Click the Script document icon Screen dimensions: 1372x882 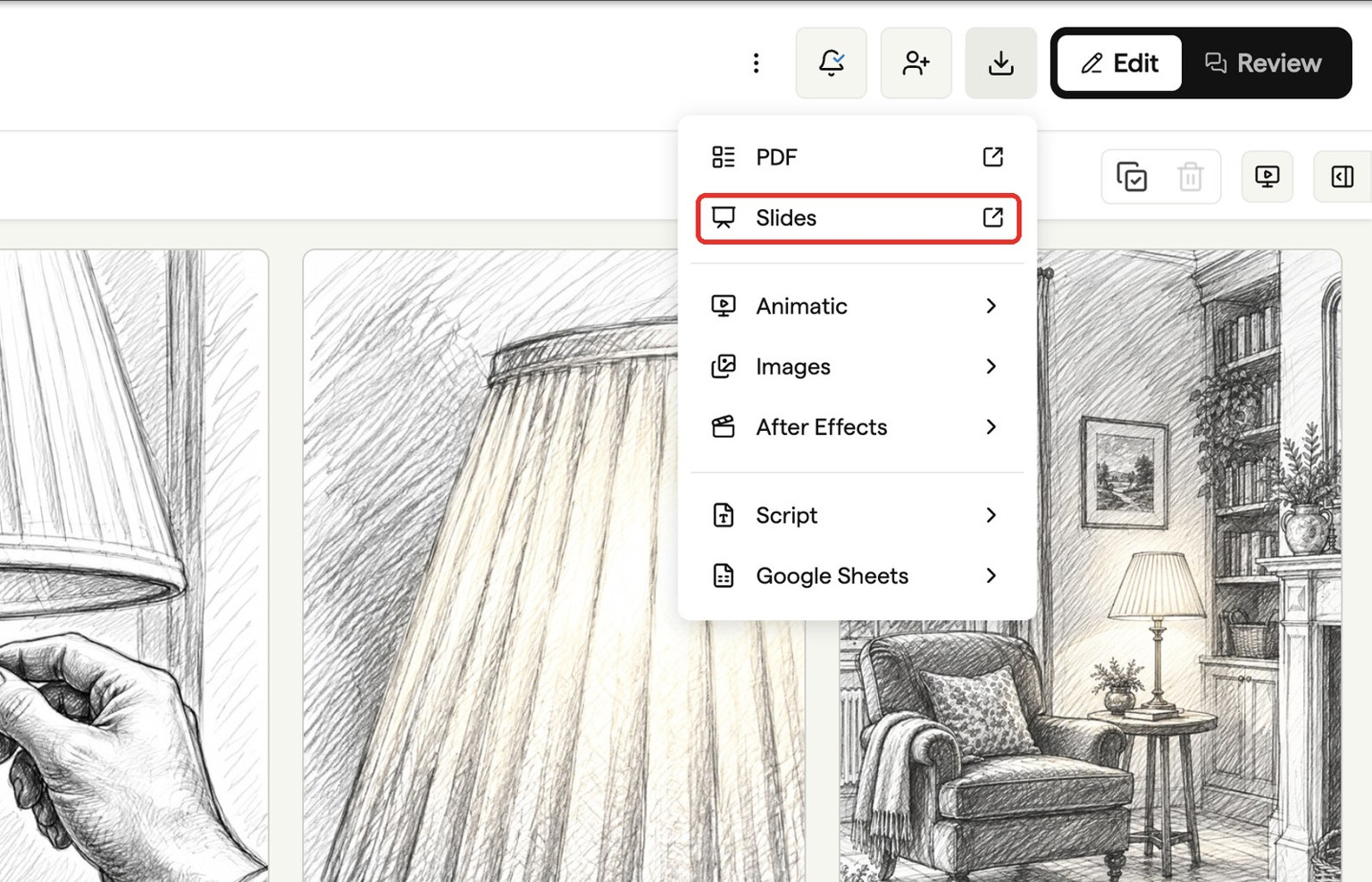pos(724,515)
